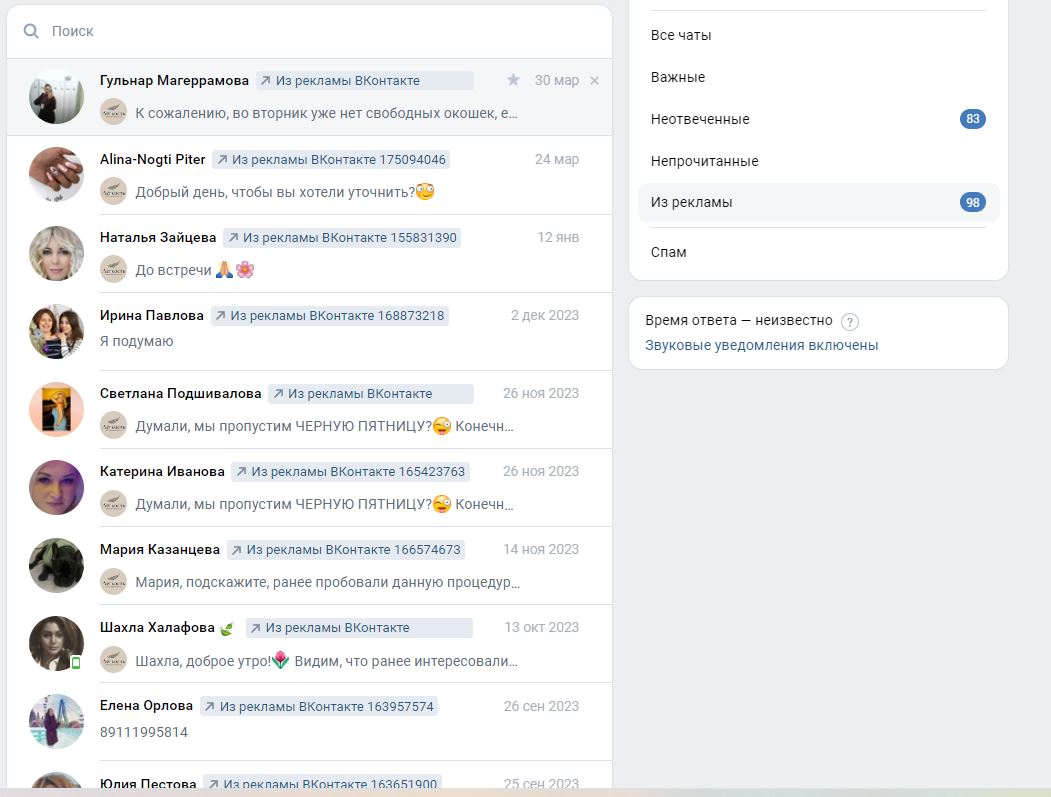Click mobile online indicator on Шахла Халафова avatar
The height and width of the screenshot is (797, 1051).
(x=76, y=663)
